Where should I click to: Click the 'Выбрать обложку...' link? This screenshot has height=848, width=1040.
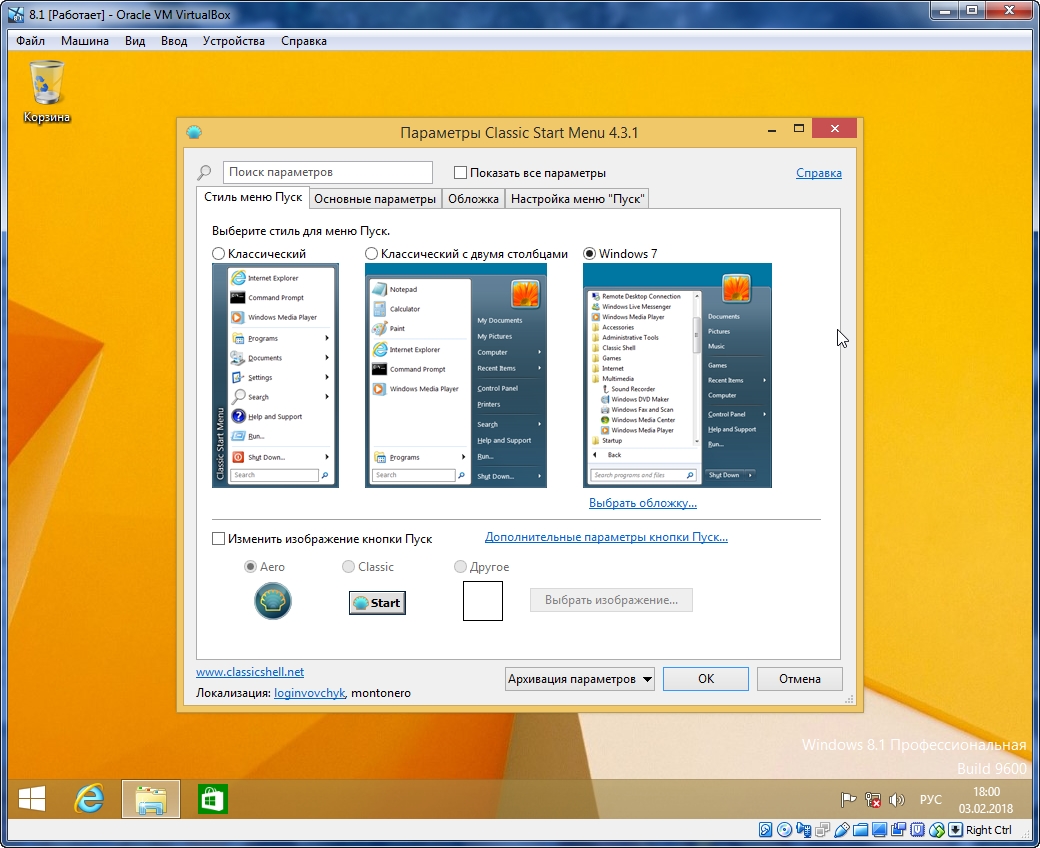coord(643,503)
